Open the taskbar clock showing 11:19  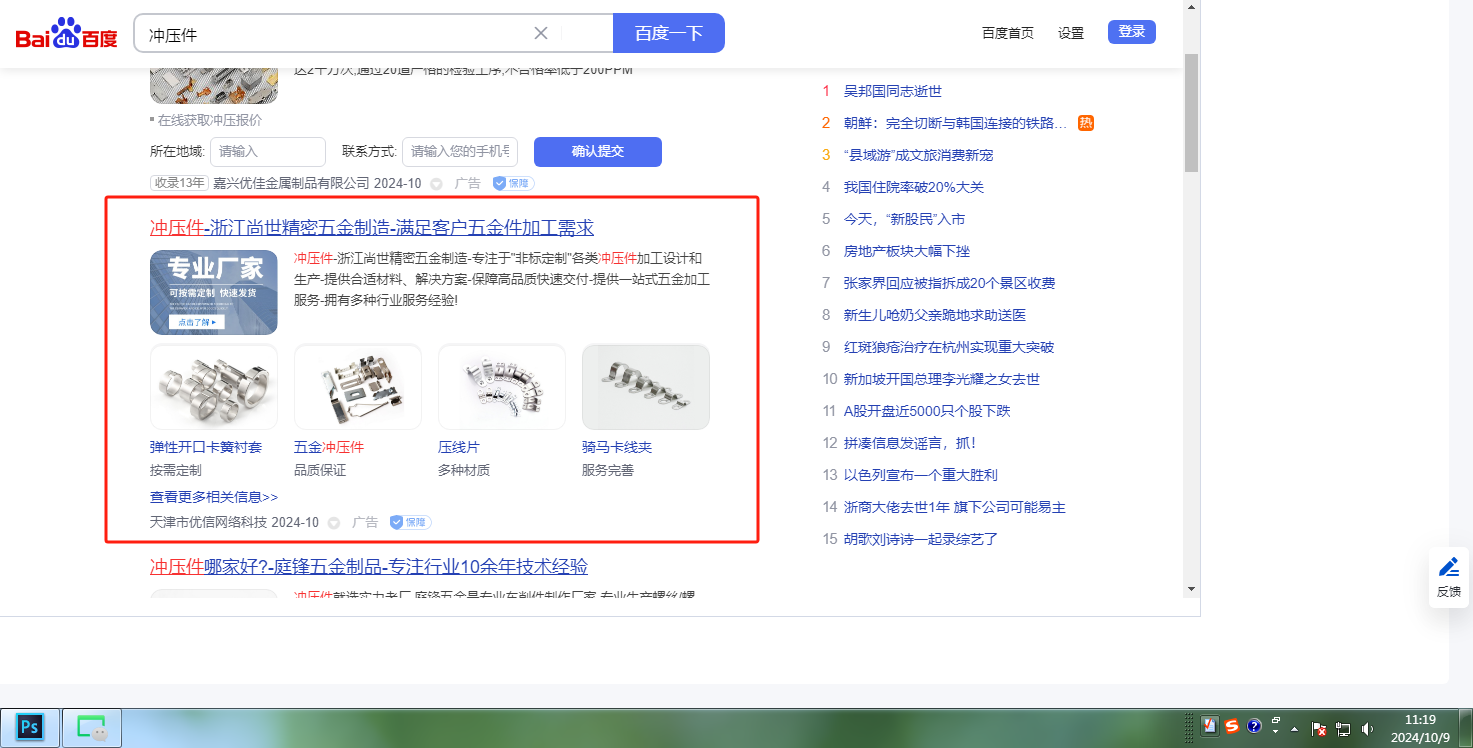point(1420,727)
